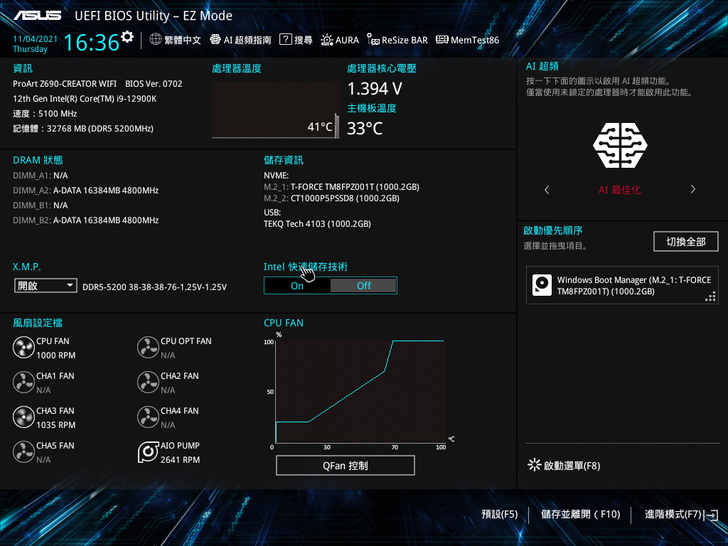Click the CPU FAN icon
The height and width of the screenshot is (546, 728).
coord(23,347)
